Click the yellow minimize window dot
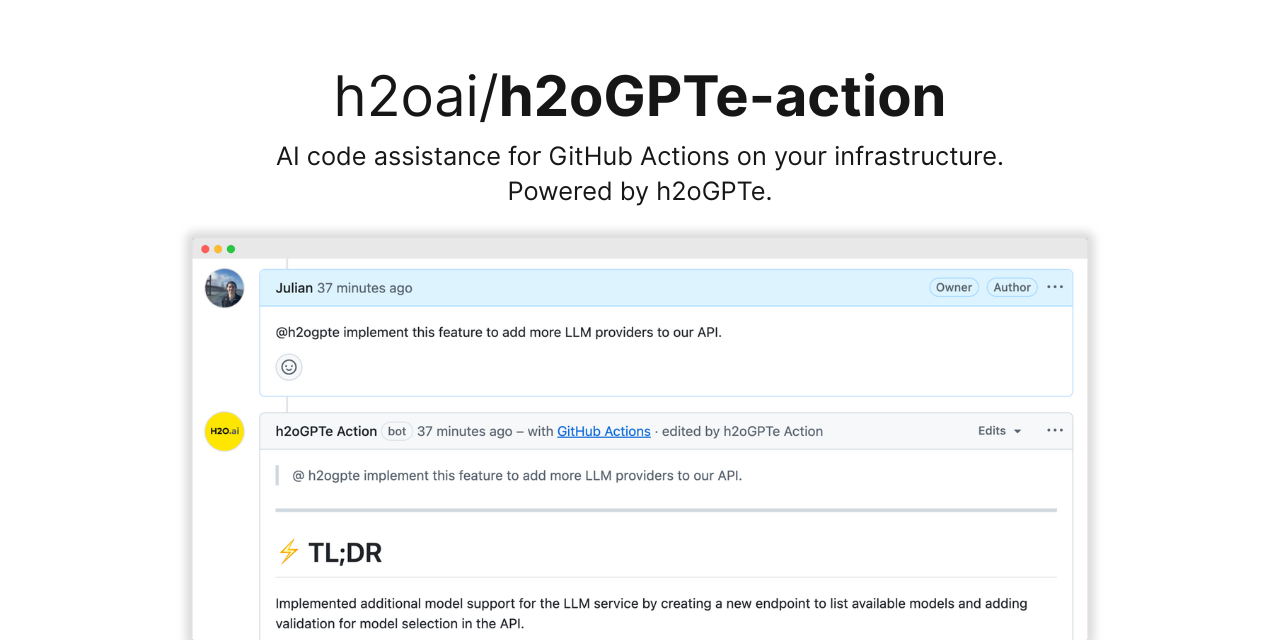The height and width of the screenshot is (640, 1280). pos(218,249)
